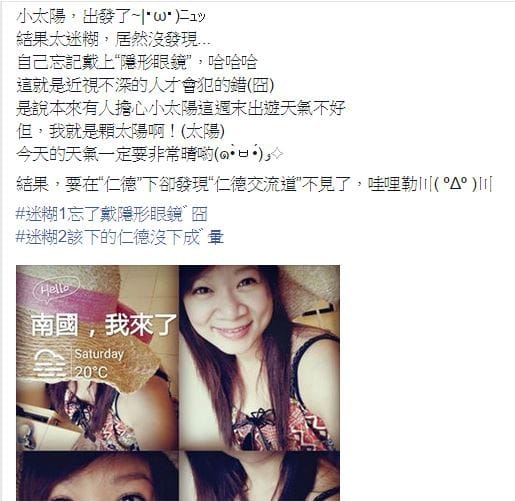Click the 暈 emoticon after second hashtag
515x502 pixels.
pos(216,237)
